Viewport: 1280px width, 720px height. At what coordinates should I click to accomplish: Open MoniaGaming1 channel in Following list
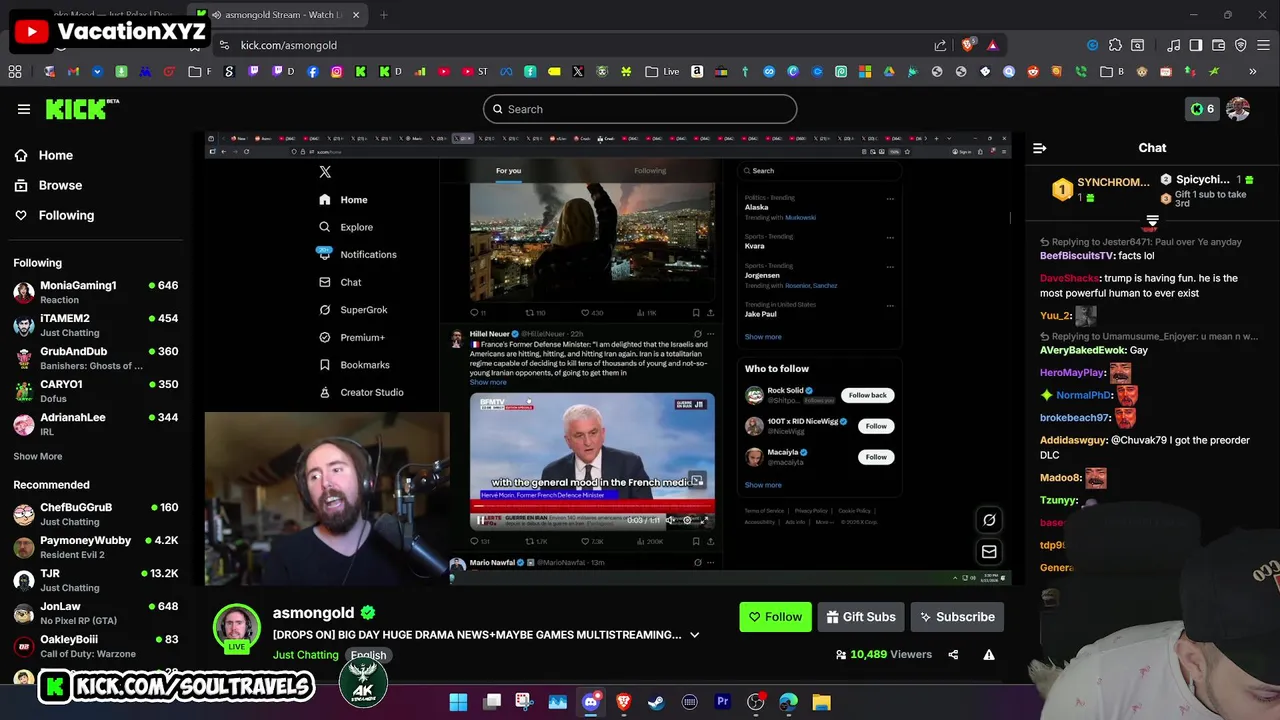tap(95, 292)
